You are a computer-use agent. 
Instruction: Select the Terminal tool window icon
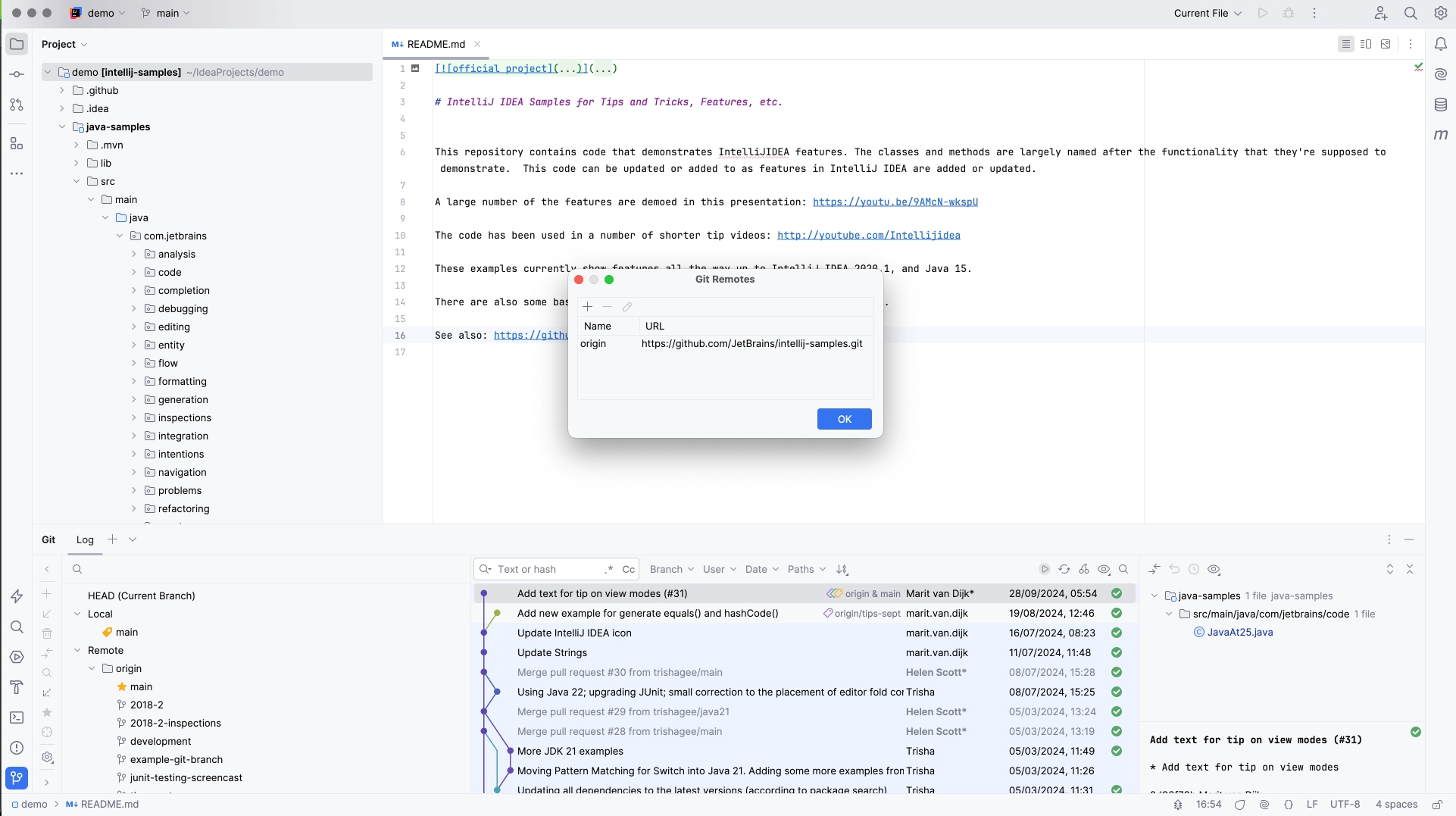pos(17,716)
